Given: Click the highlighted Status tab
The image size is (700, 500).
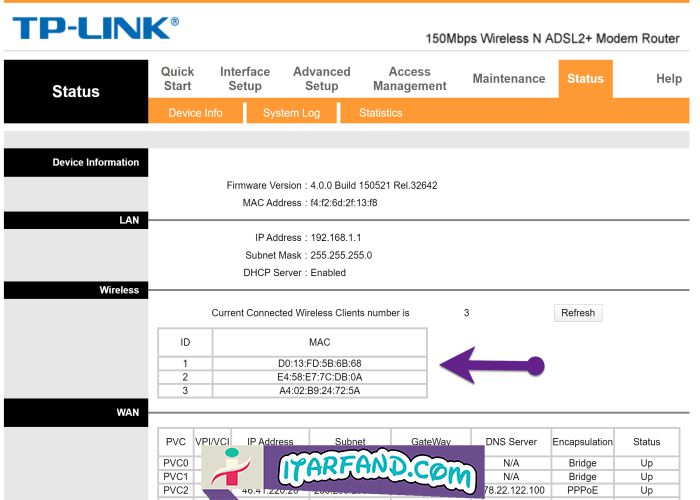Looking at the screenshot, I should [585, 79].
